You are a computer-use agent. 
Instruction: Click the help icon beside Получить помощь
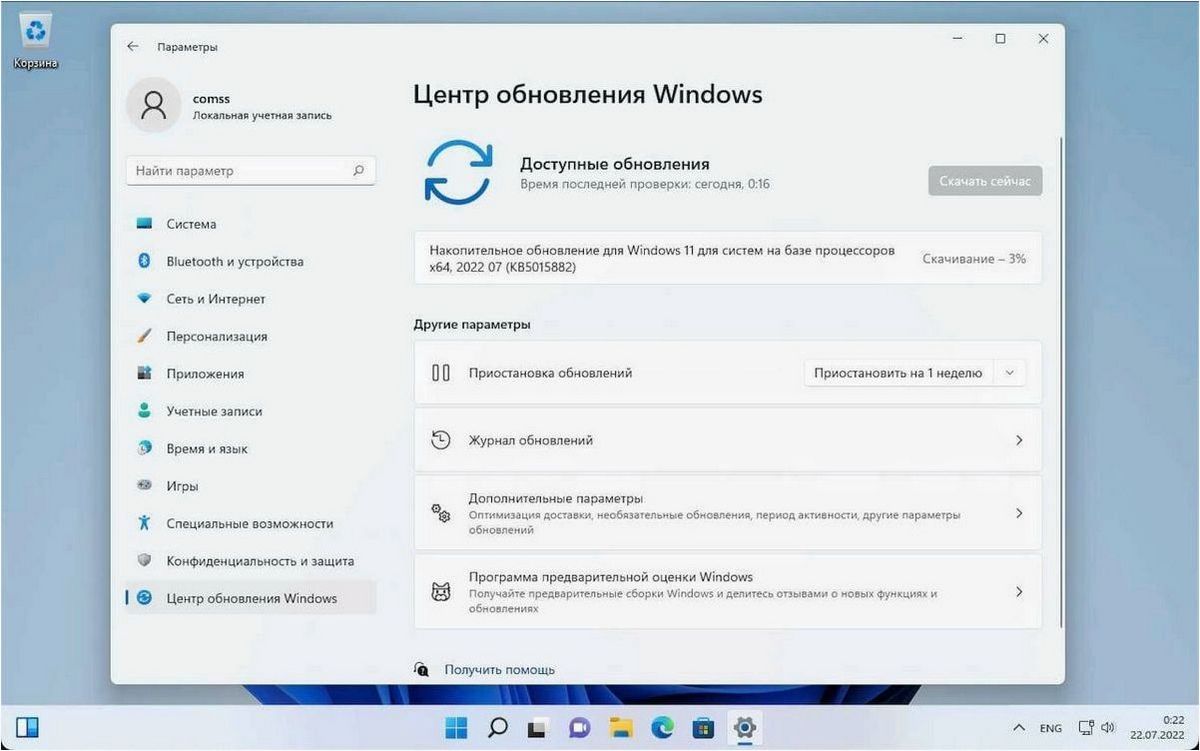[422, 669]
